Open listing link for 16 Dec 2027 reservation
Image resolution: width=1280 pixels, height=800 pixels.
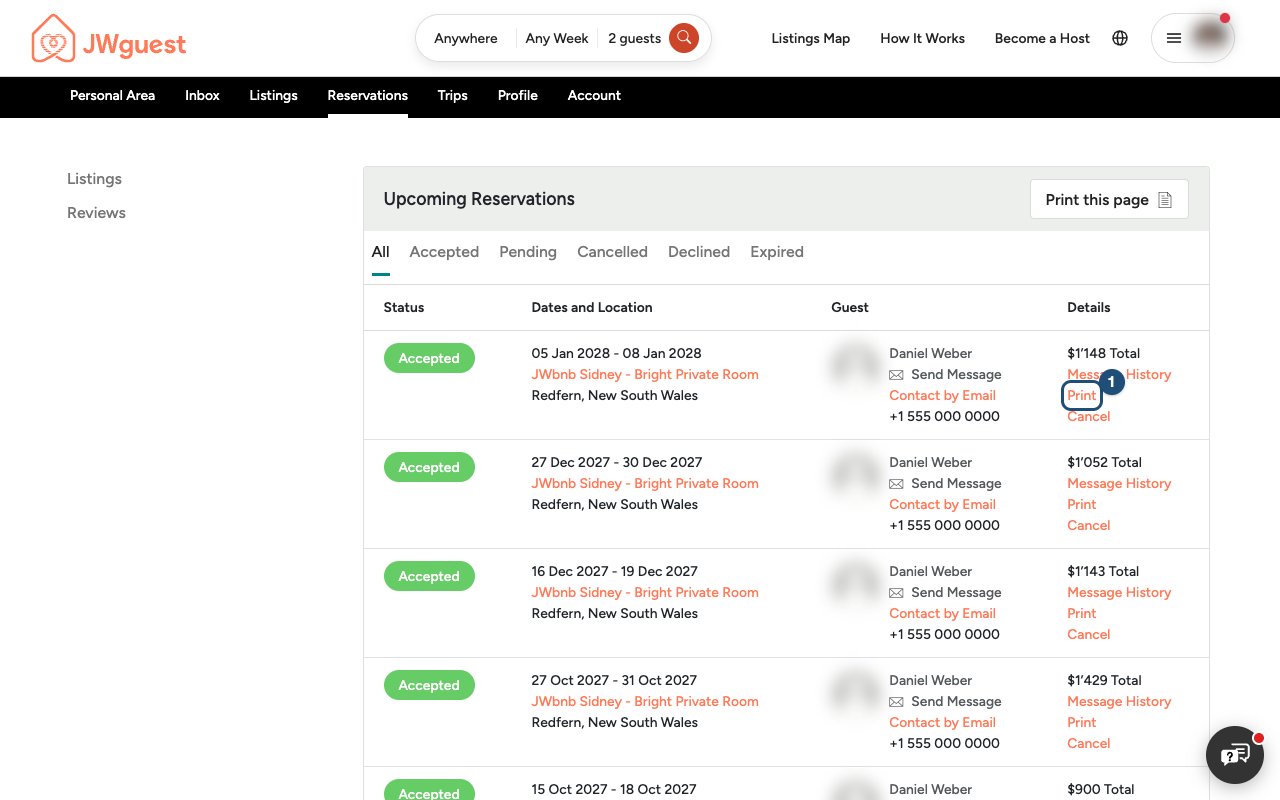[645, 593]
